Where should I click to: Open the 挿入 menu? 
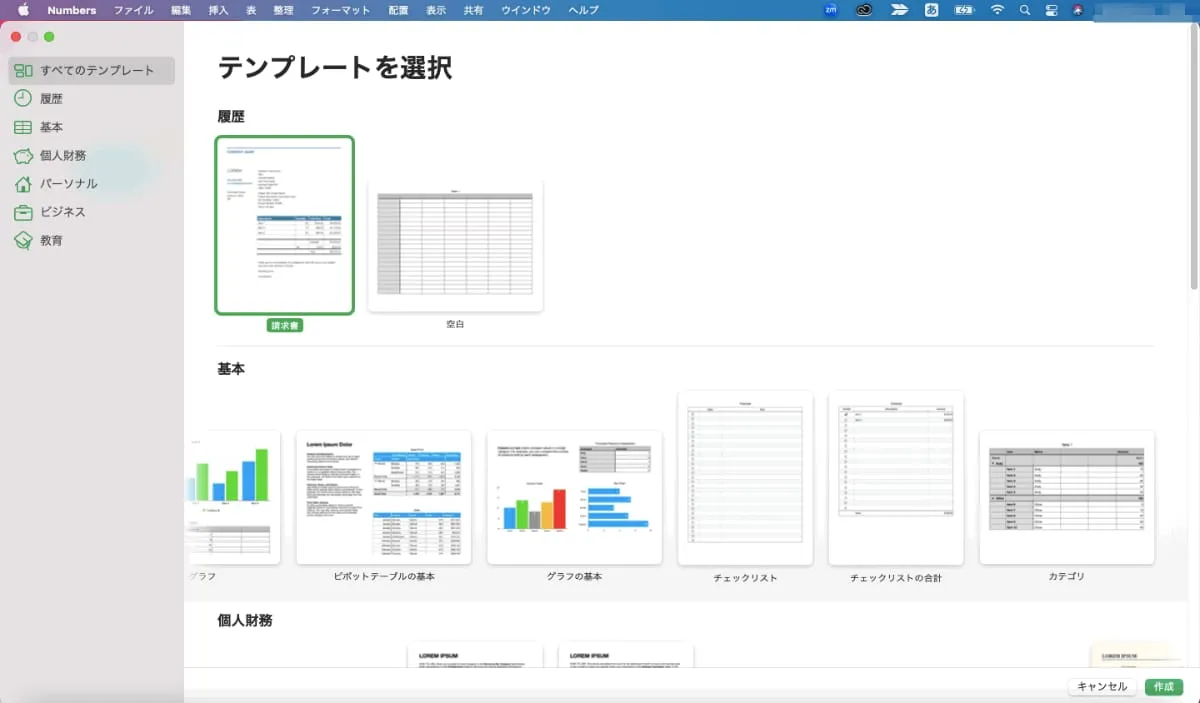(216, 10)
